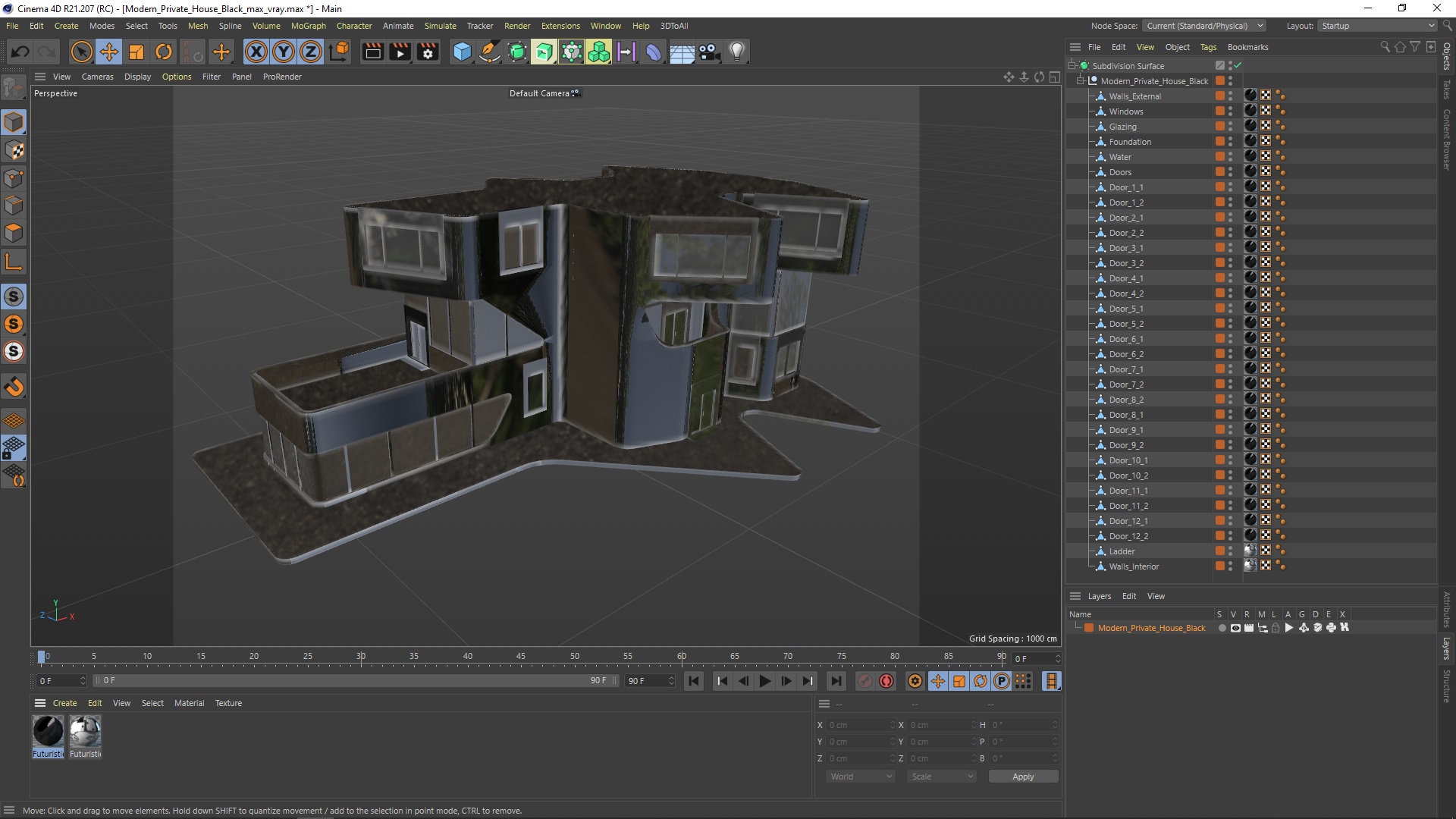Open the viewport Cameras menu
1456x819 pixels.
[97, 77]
